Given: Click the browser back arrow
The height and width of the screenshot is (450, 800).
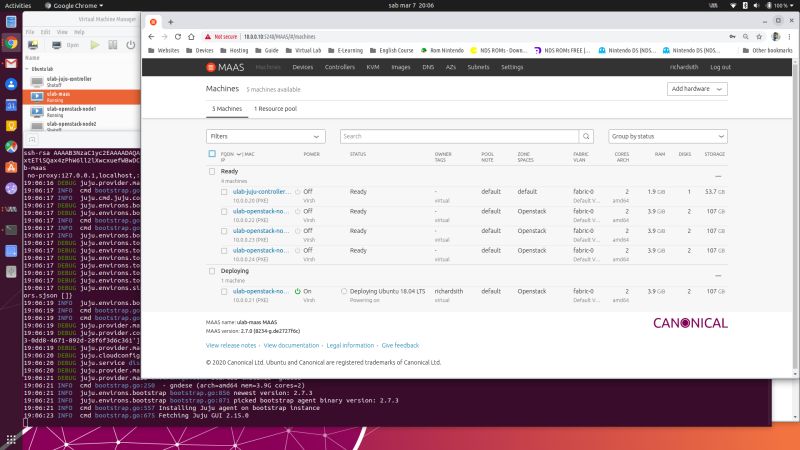Looking at the screenshot, I should point(151,37).
